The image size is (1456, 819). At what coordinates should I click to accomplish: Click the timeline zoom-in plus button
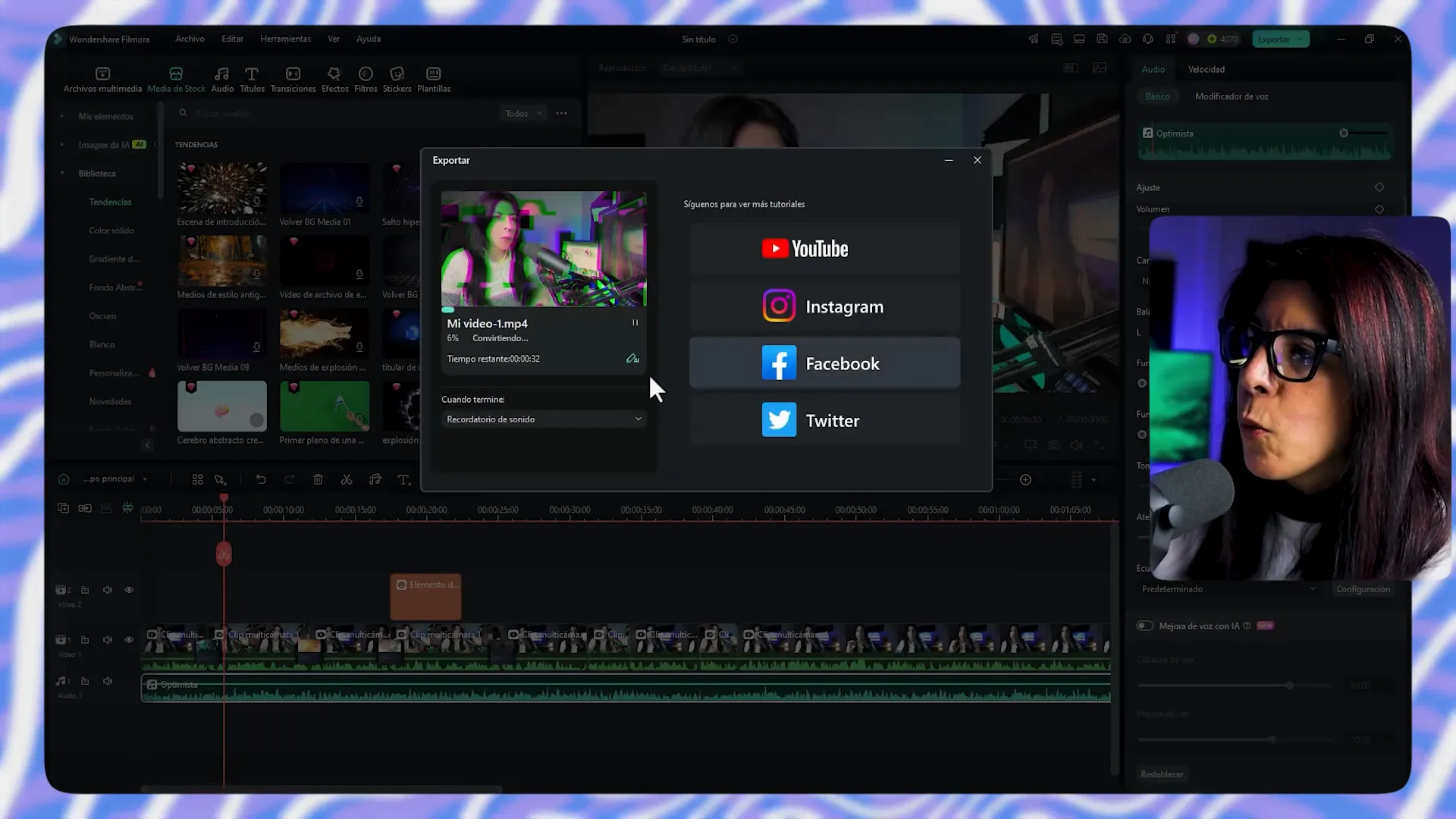[1025, 479]
